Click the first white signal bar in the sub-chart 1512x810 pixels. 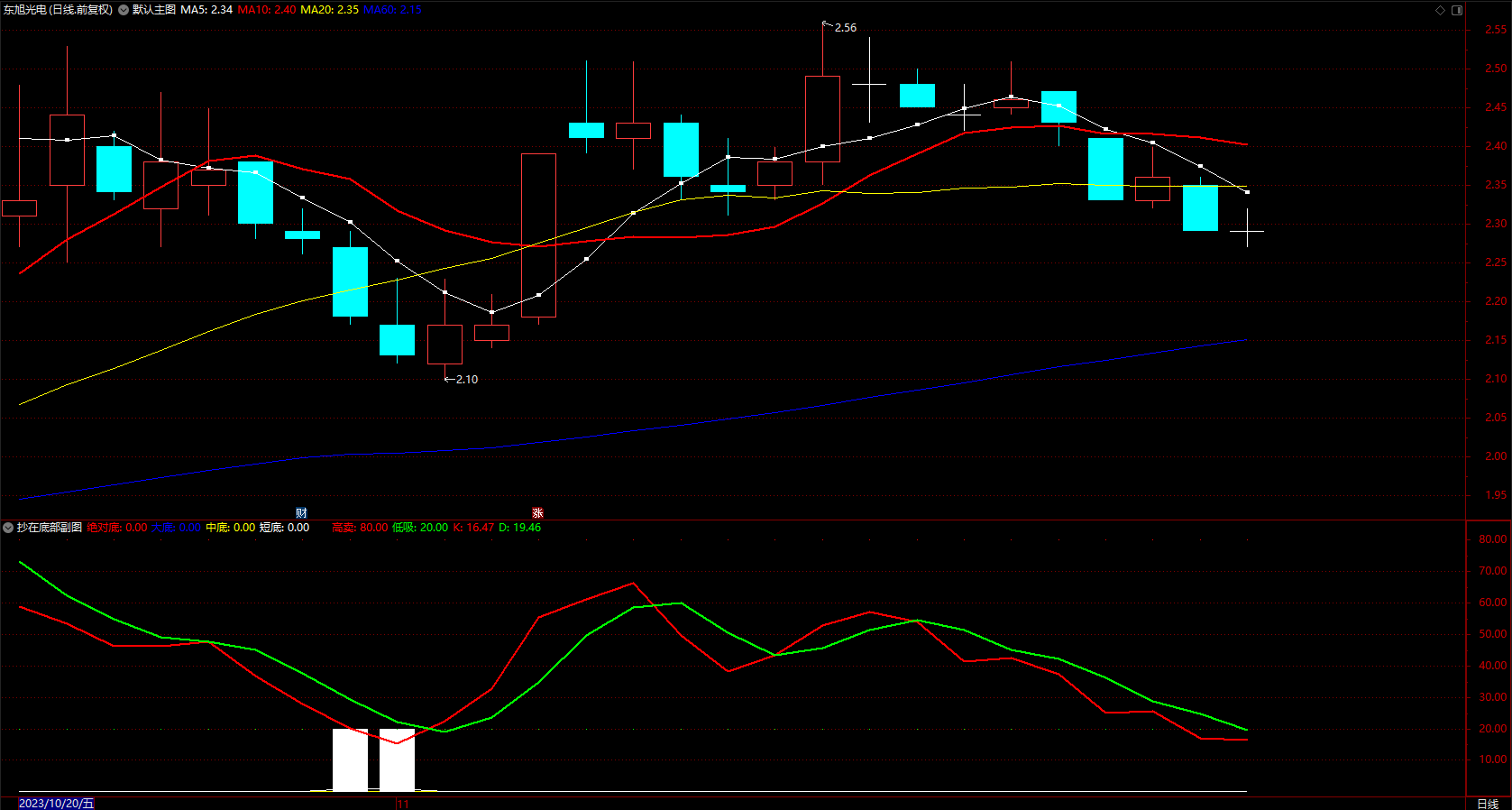pyautogui.click(x=350, y=759)
